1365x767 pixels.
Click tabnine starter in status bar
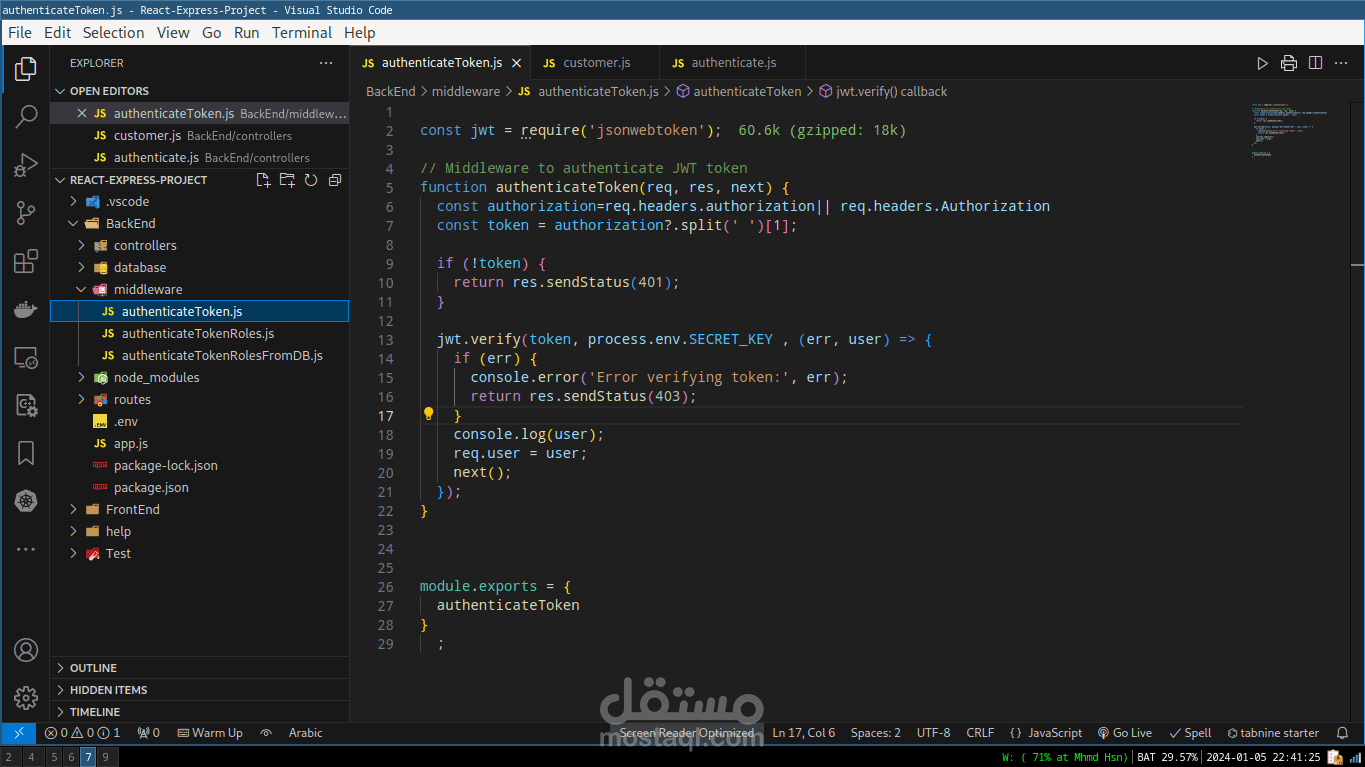(1273, 733)
